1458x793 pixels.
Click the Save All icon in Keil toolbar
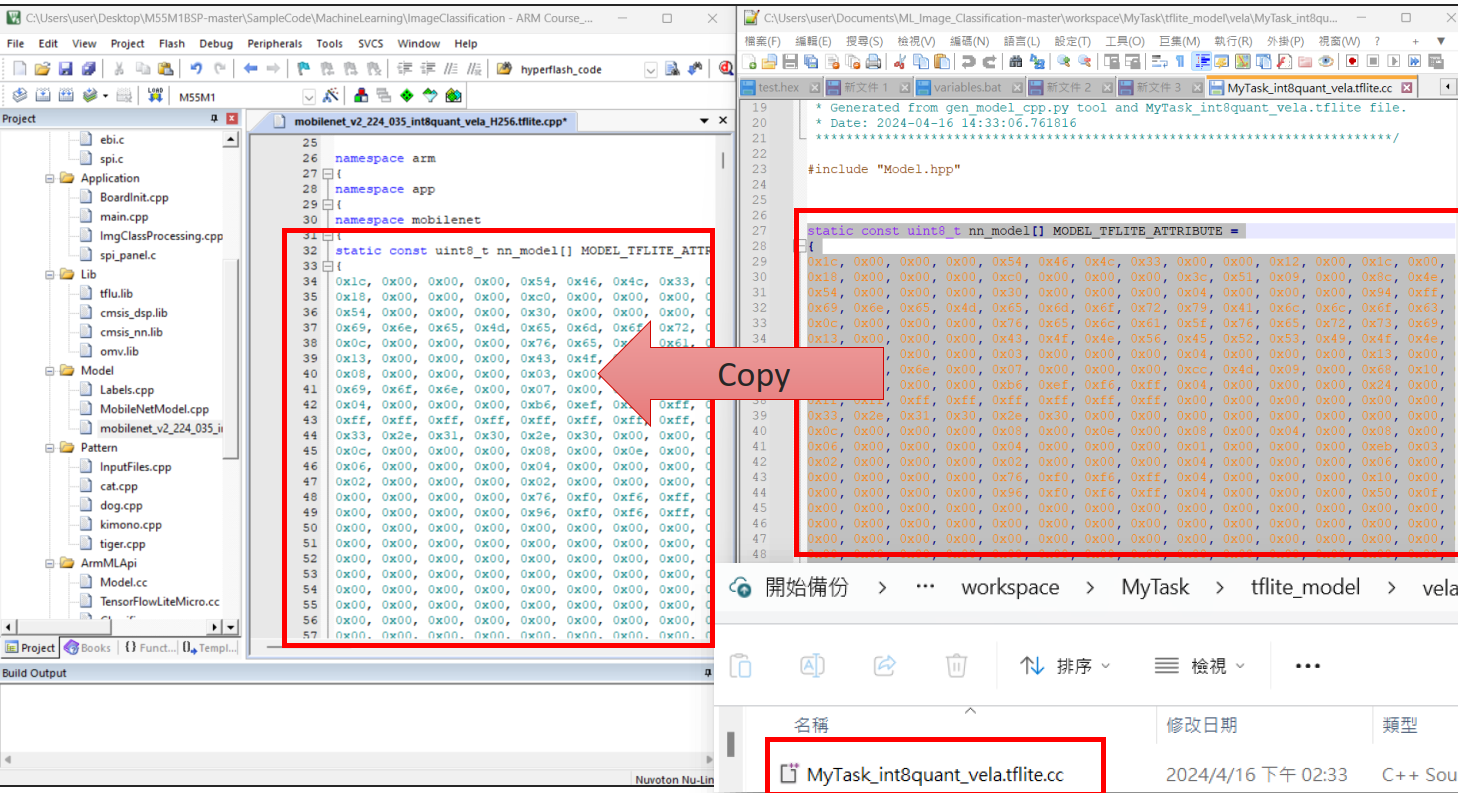pos(87,69)
